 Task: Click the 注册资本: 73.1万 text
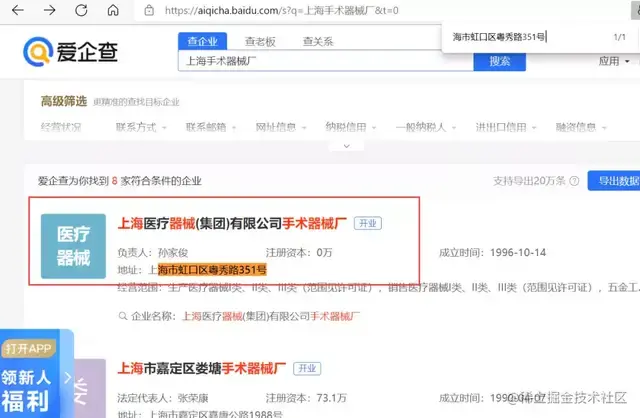point(306,398)
